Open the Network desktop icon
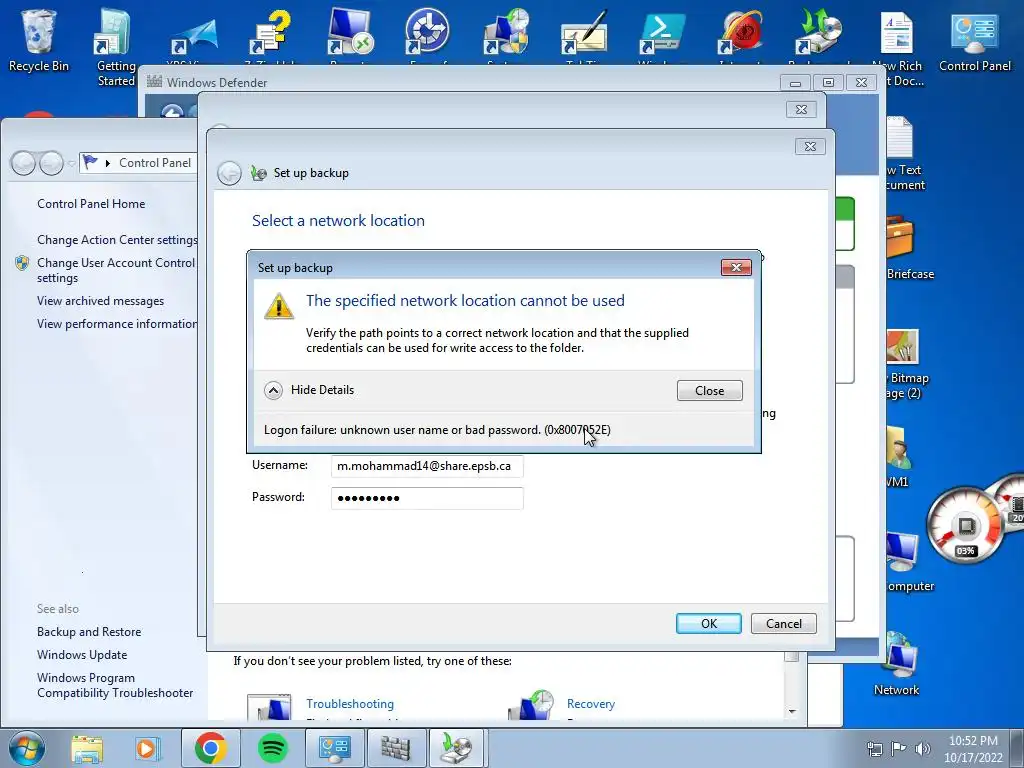 (897, 663)
